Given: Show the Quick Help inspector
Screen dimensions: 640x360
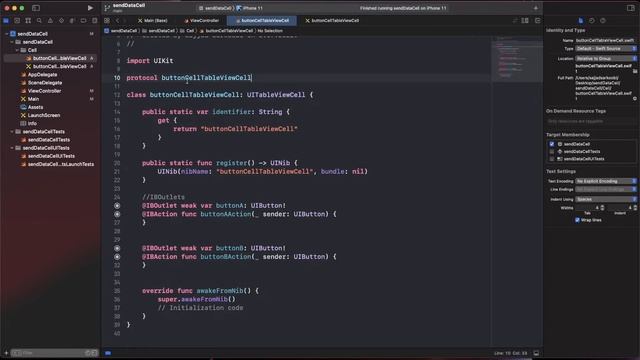Looking at the screenshot, I should (x=603, y=20).
